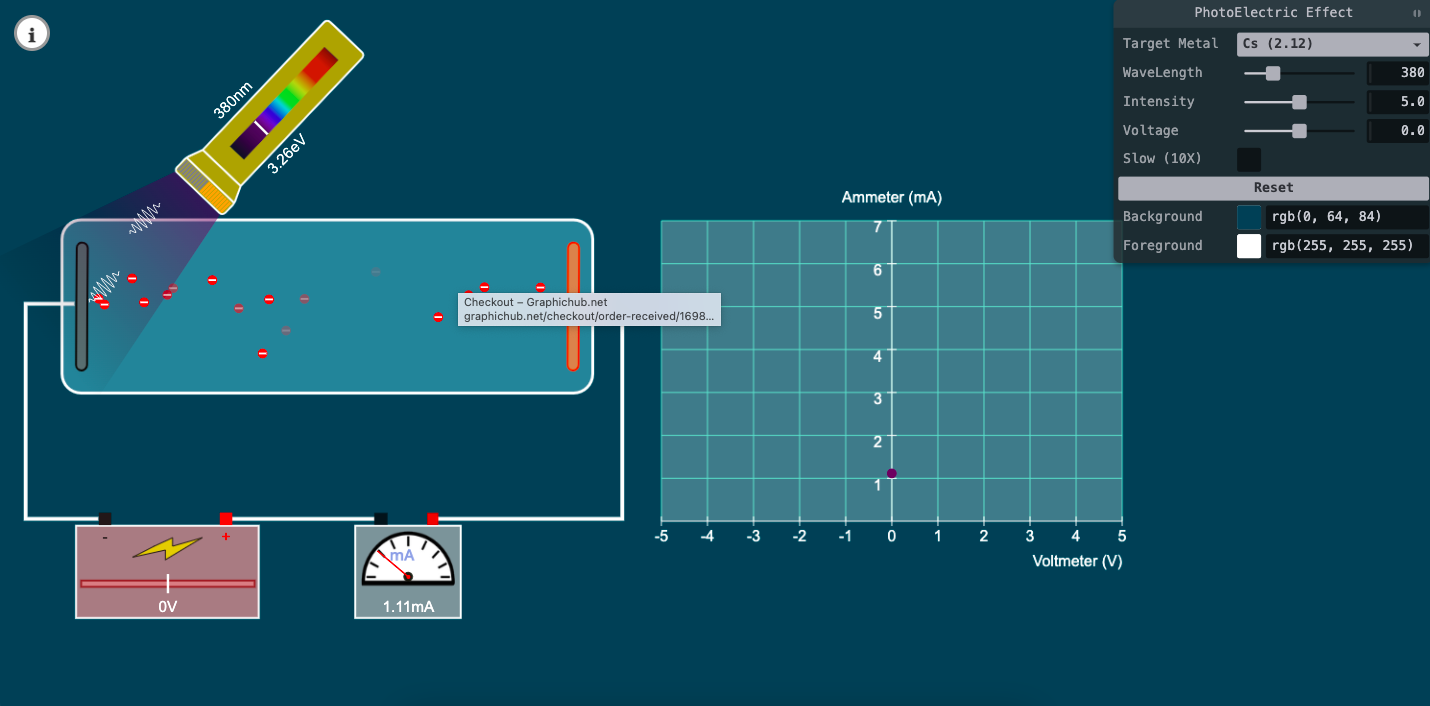This screenshot has width=1430, height=706.
Task: Click the WaveLength value field 380
Action: (1398, 73)
